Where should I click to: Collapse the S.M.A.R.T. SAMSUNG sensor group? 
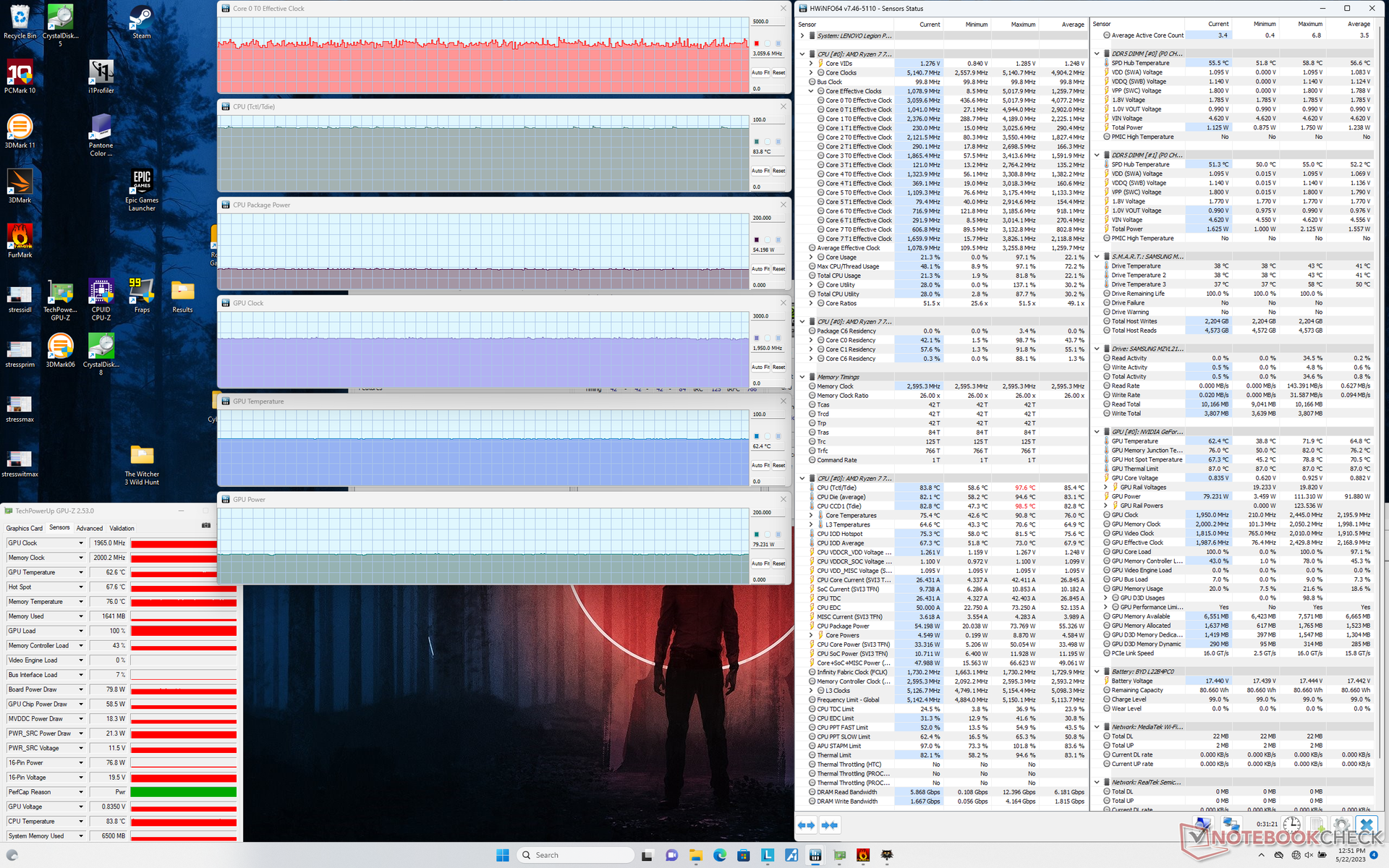point(1097,256)
